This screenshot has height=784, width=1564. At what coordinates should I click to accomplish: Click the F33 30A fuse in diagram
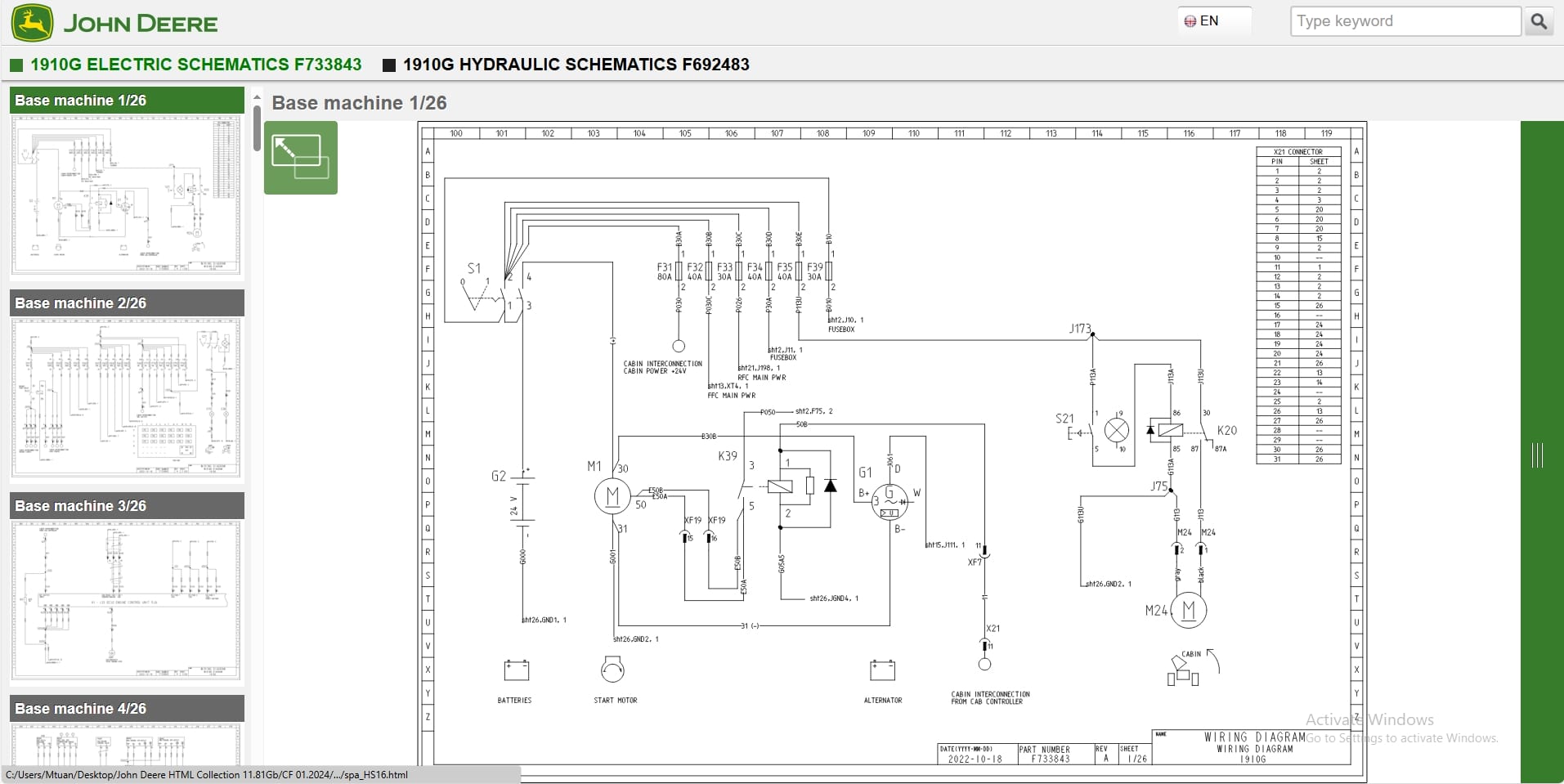point(738,271)
